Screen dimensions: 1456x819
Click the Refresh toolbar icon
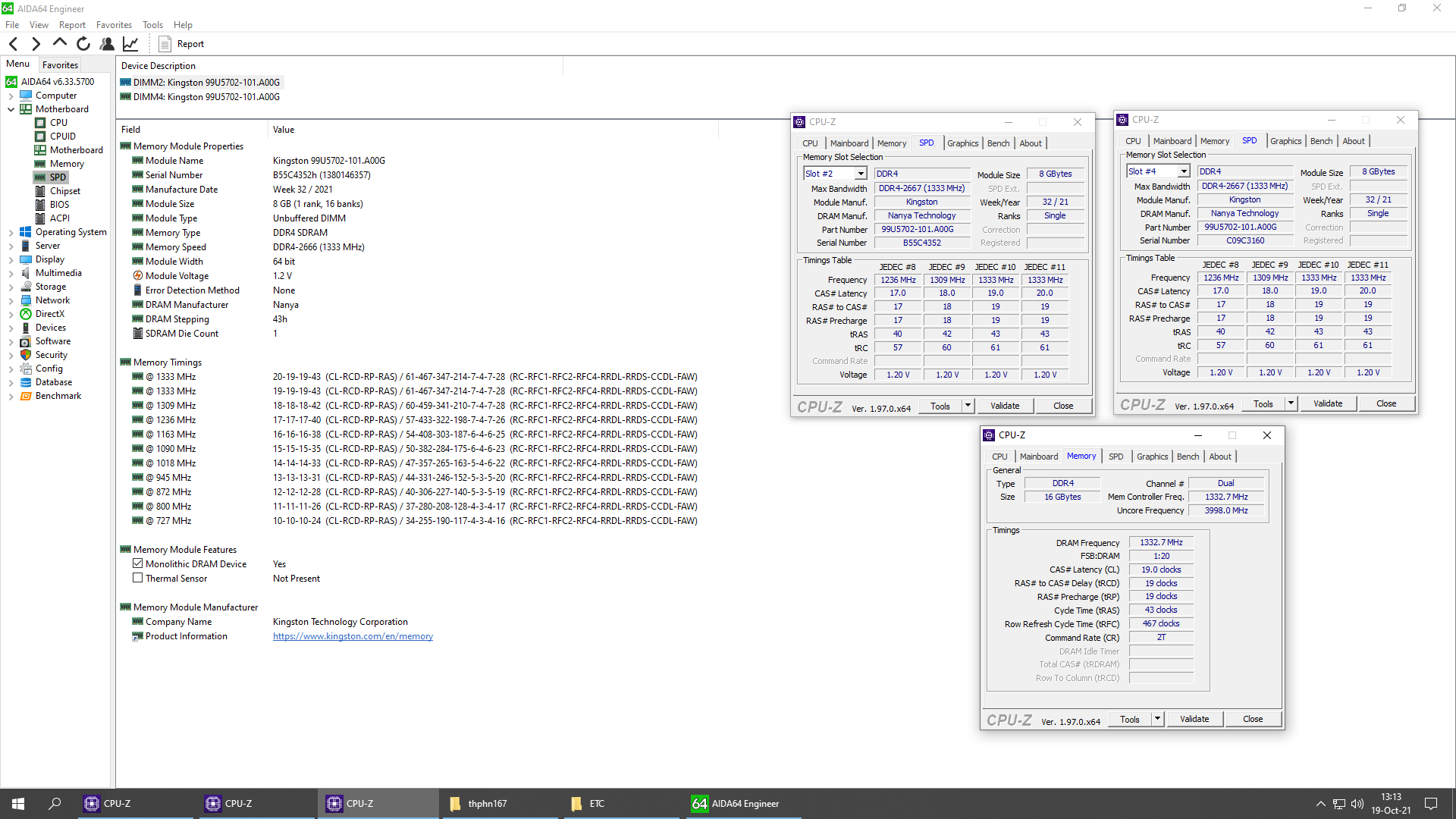coord(83,44)
